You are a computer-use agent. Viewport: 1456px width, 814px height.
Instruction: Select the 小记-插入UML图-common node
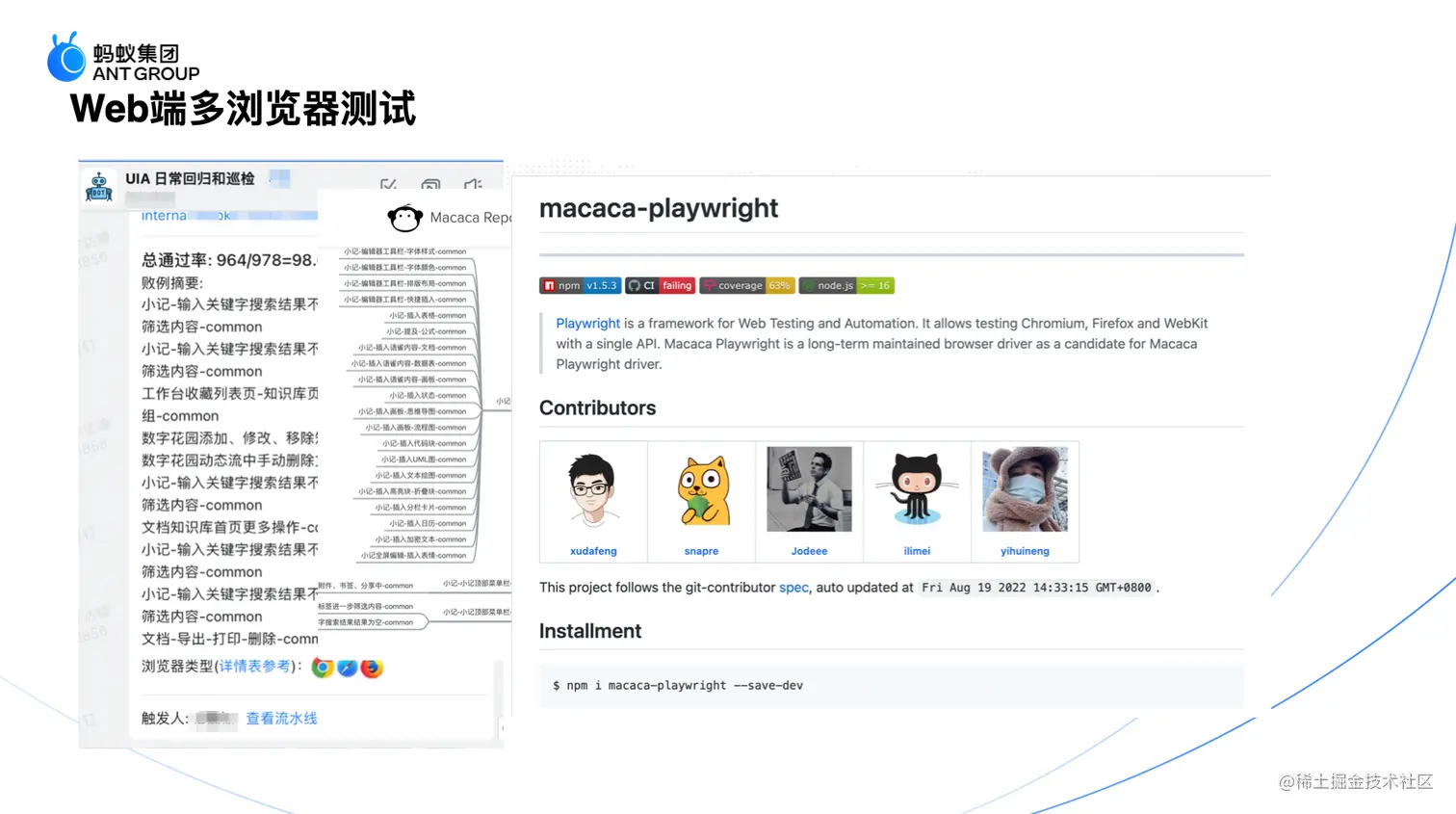click(x=424, y=460)
